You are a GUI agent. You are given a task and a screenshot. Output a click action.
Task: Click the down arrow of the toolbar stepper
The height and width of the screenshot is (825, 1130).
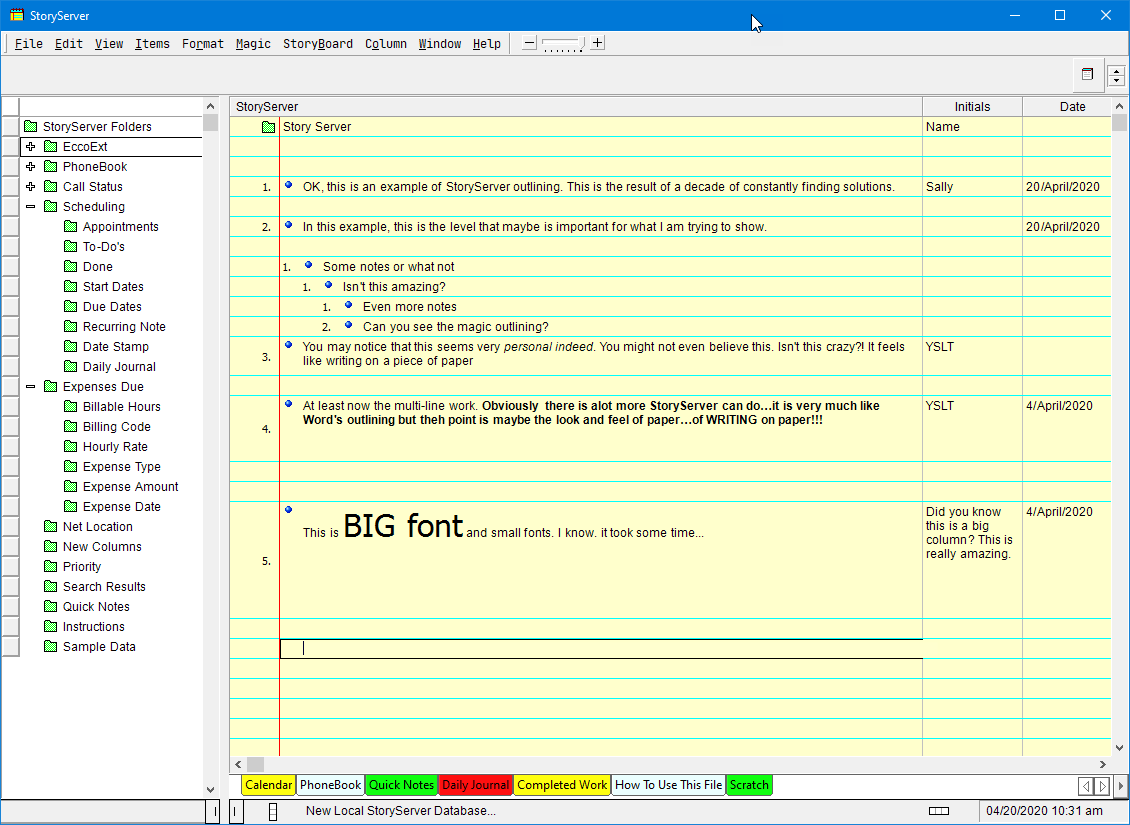click(1116, 80)
